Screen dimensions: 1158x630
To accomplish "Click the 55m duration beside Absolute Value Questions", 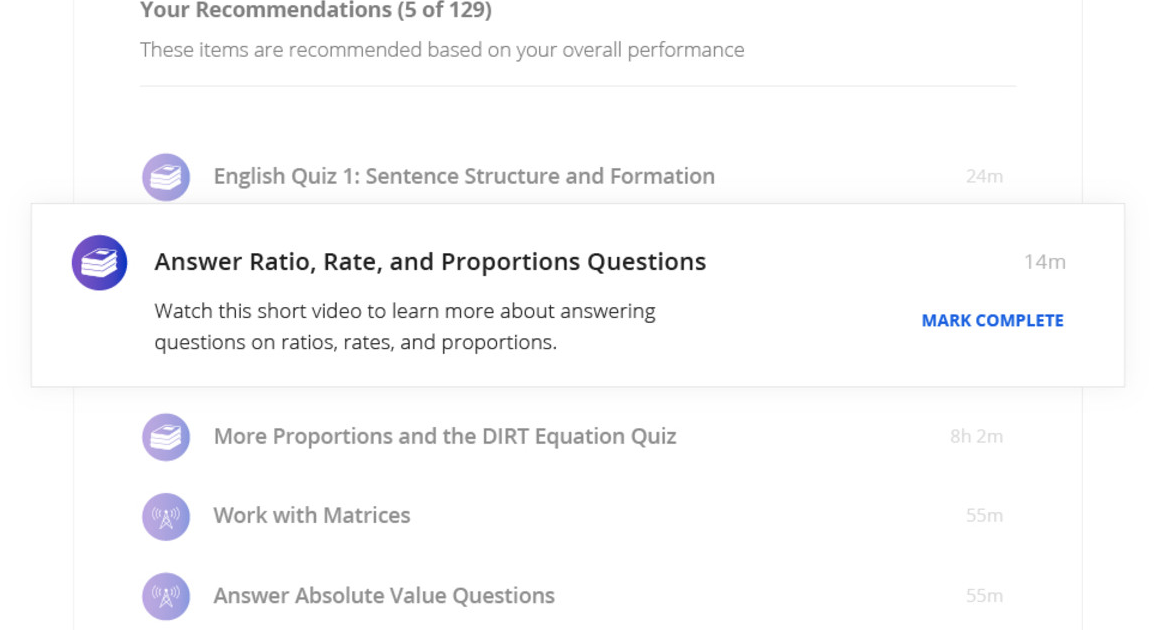I will [x=984, y=596].
